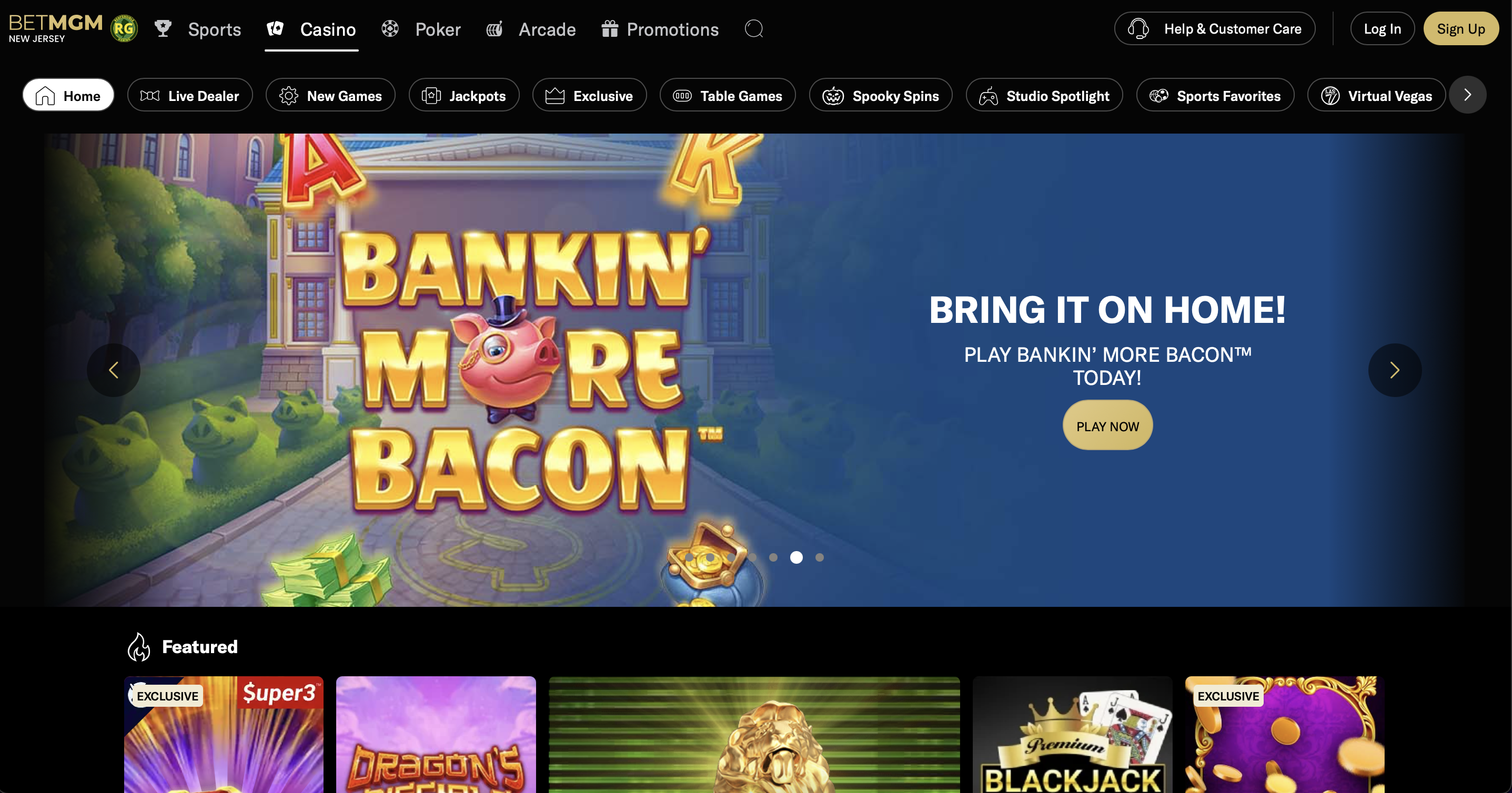Screen dimensions: 1512x793
Task: Select the last carousel dot indicator
Action: [819, 557]
